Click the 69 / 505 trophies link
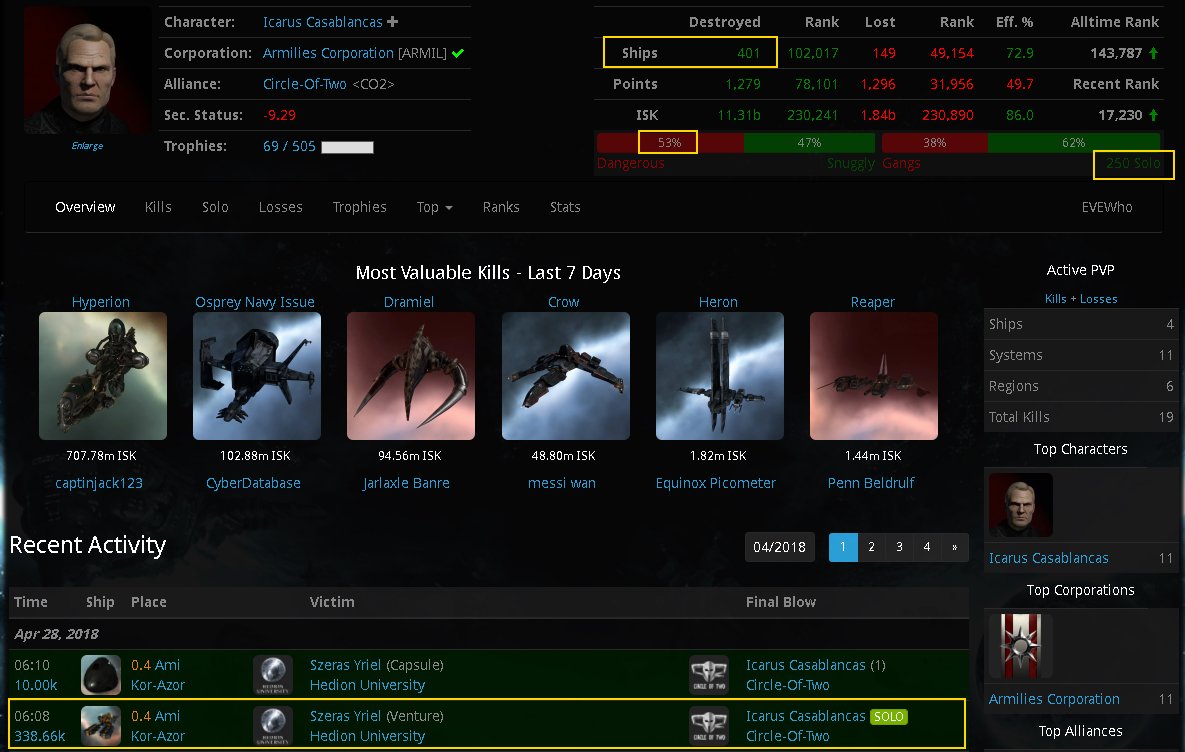 pyautogui.click(x=289, y=146)
